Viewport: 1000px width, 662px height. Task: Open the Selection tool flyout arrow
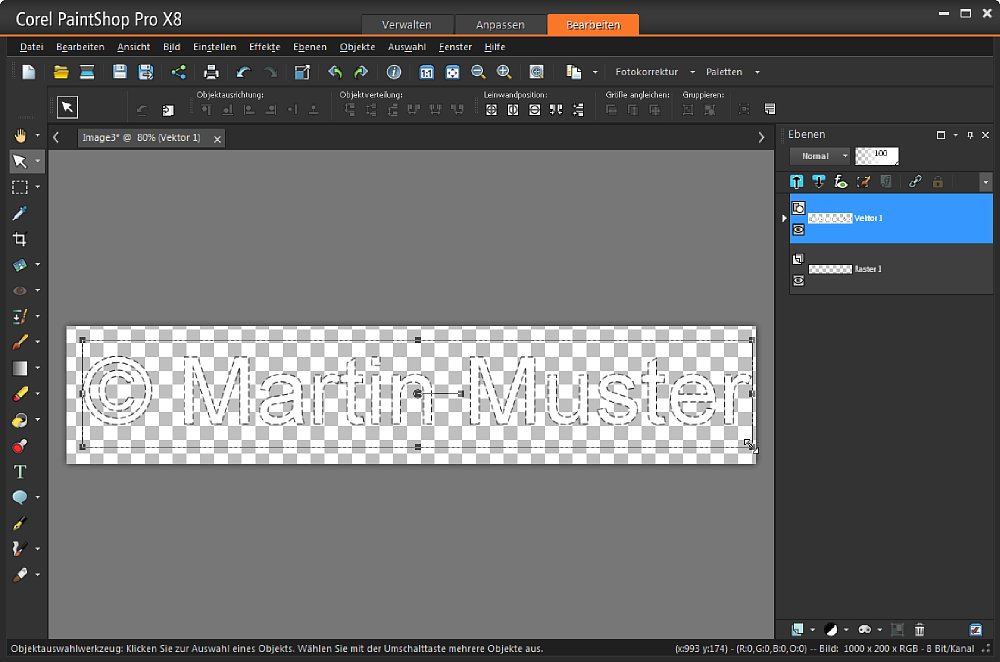[x=38, y=187]
